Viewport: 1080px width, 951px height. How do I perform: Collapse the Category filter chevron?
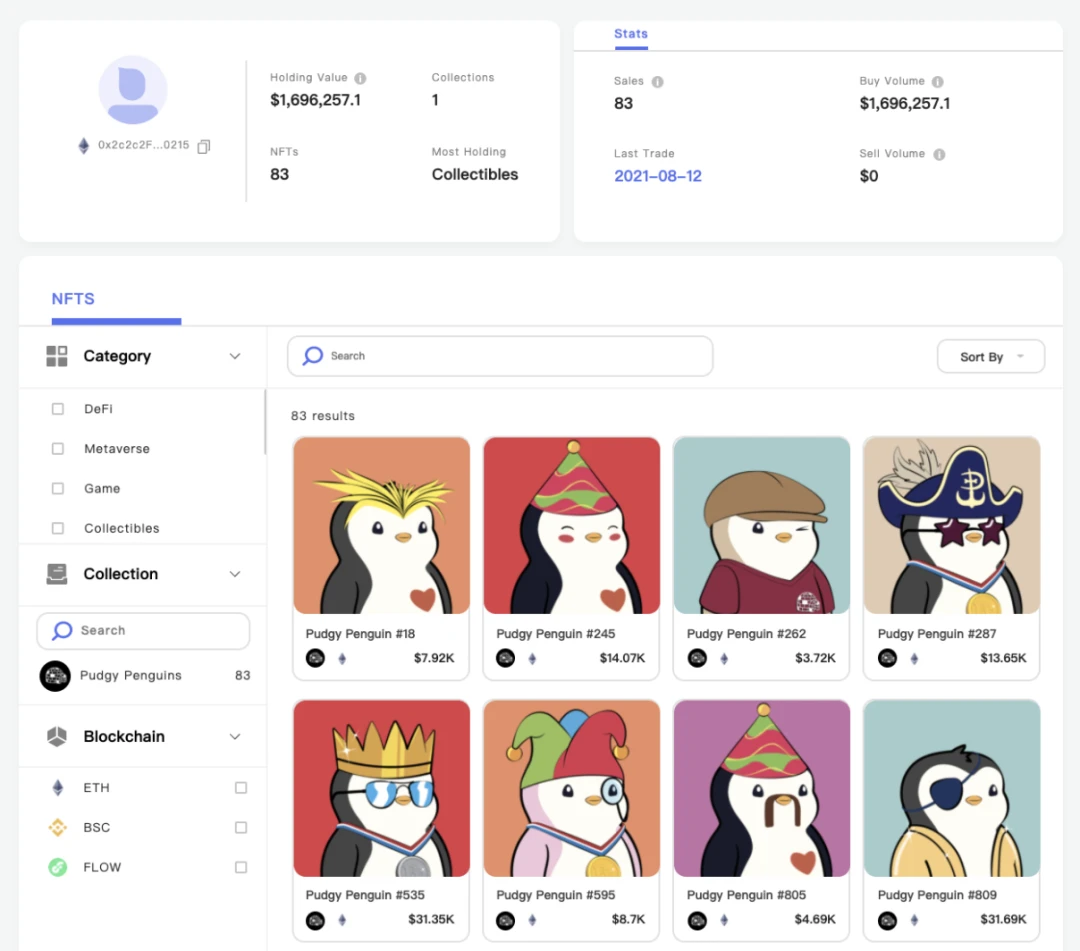pyautogui.click(x=235, y=356)
